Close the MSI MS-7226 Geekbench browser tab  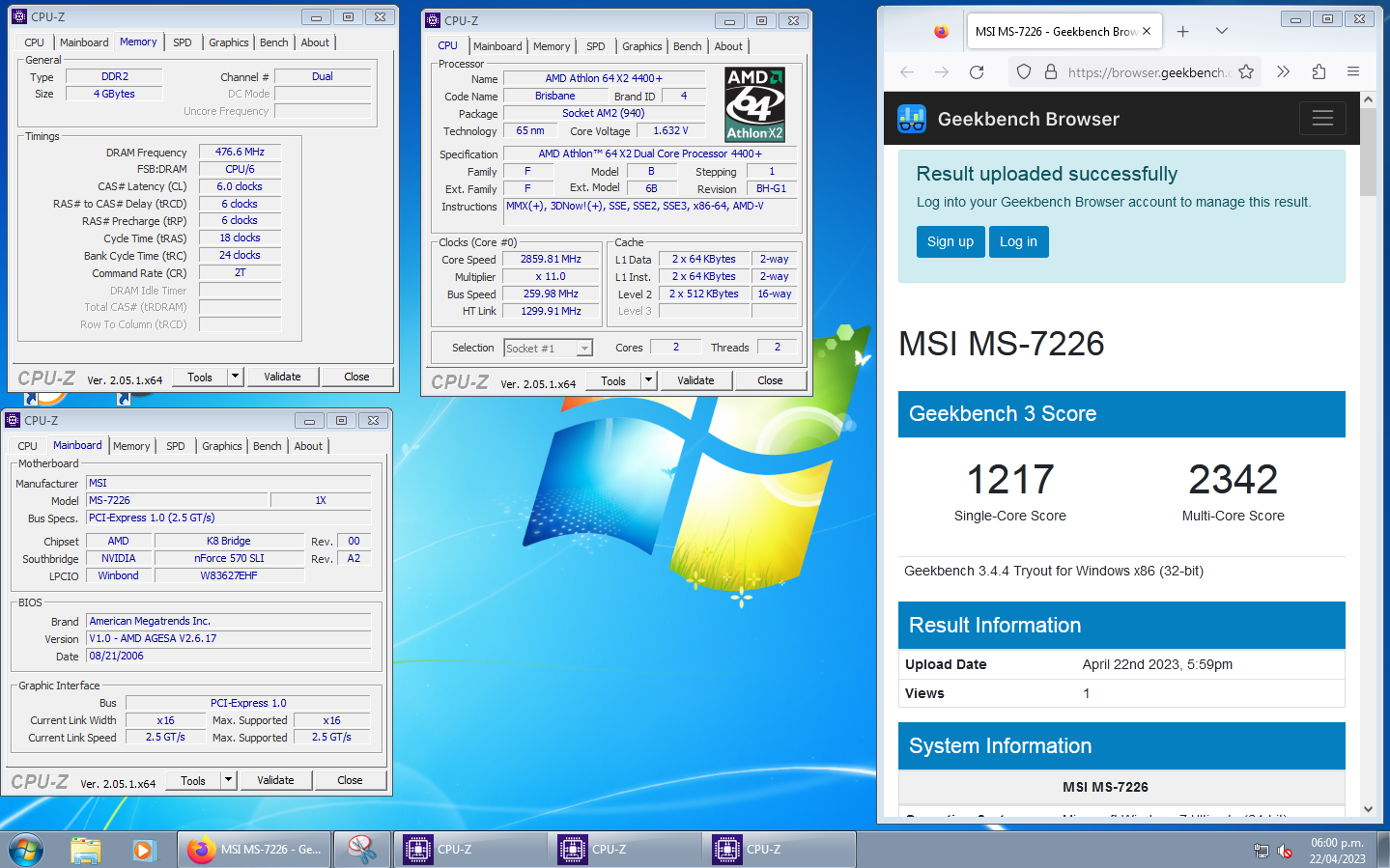[1147, 31]
